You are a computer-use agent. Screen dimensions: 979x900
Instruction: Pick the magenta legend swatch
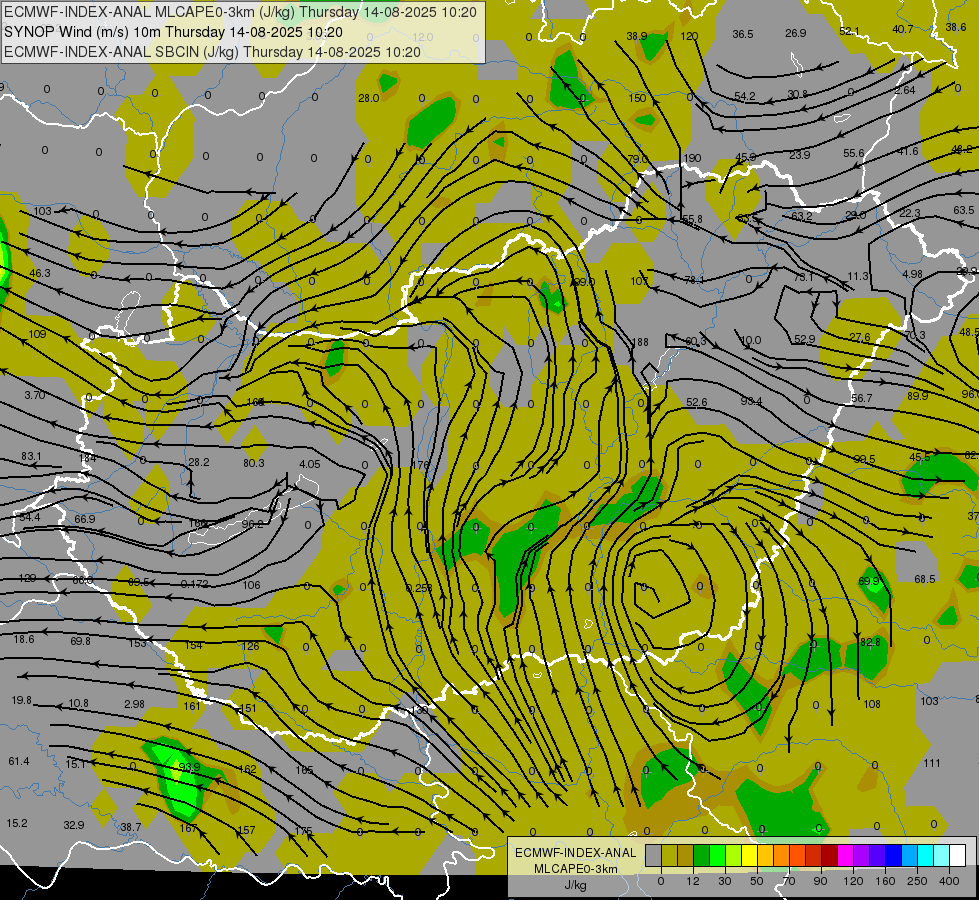click(x=846, y=855)
